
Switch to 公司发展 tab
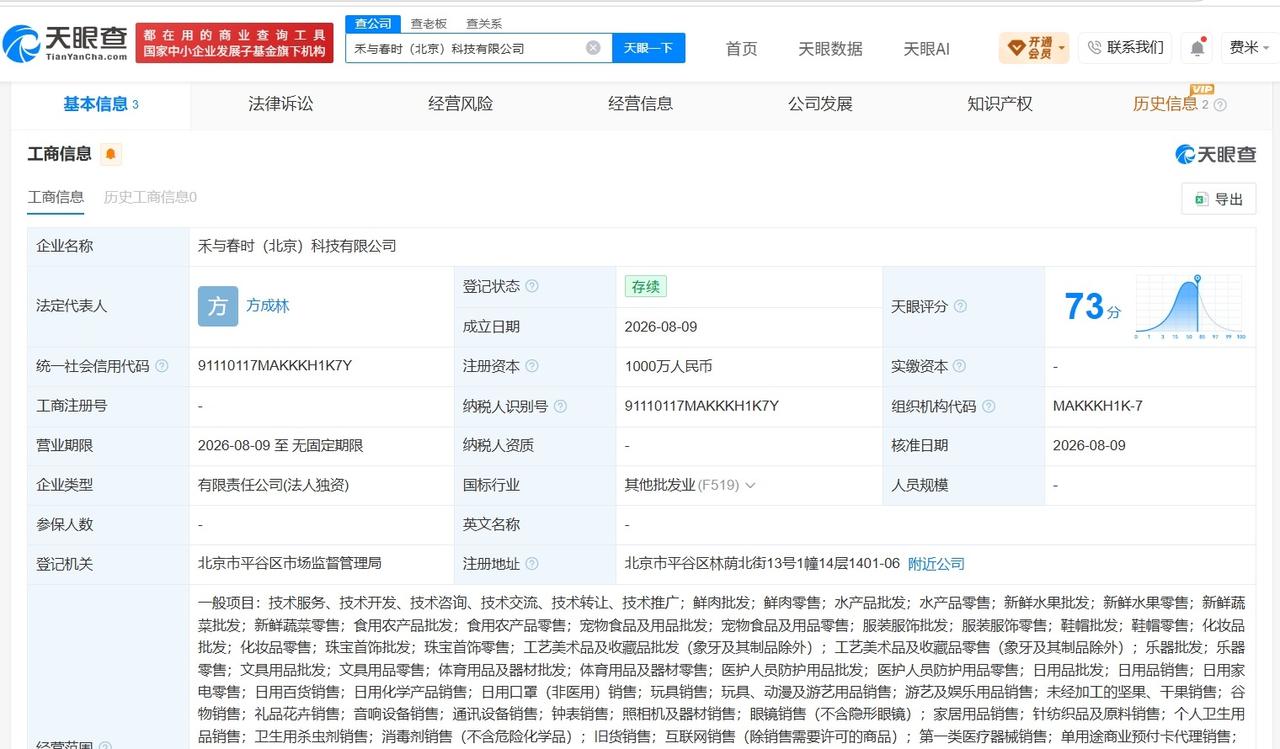(820, 104)
